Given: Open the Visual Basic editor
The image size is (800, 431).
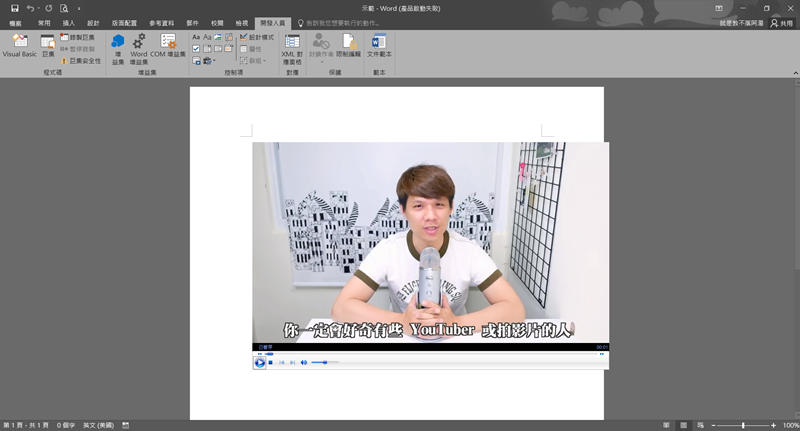Looking at the screenshot, I should (19, 46).
